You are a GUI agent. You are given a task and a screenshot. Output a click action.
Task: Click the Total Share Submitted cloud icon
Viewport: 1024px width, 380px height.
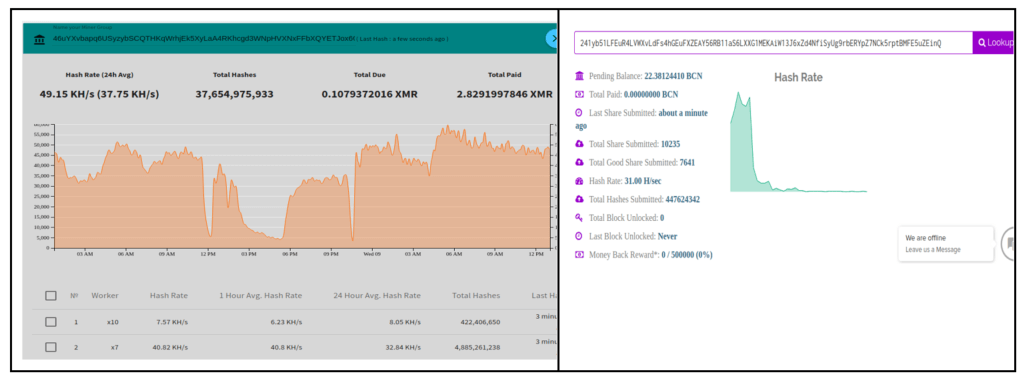(x=579, y=144)
